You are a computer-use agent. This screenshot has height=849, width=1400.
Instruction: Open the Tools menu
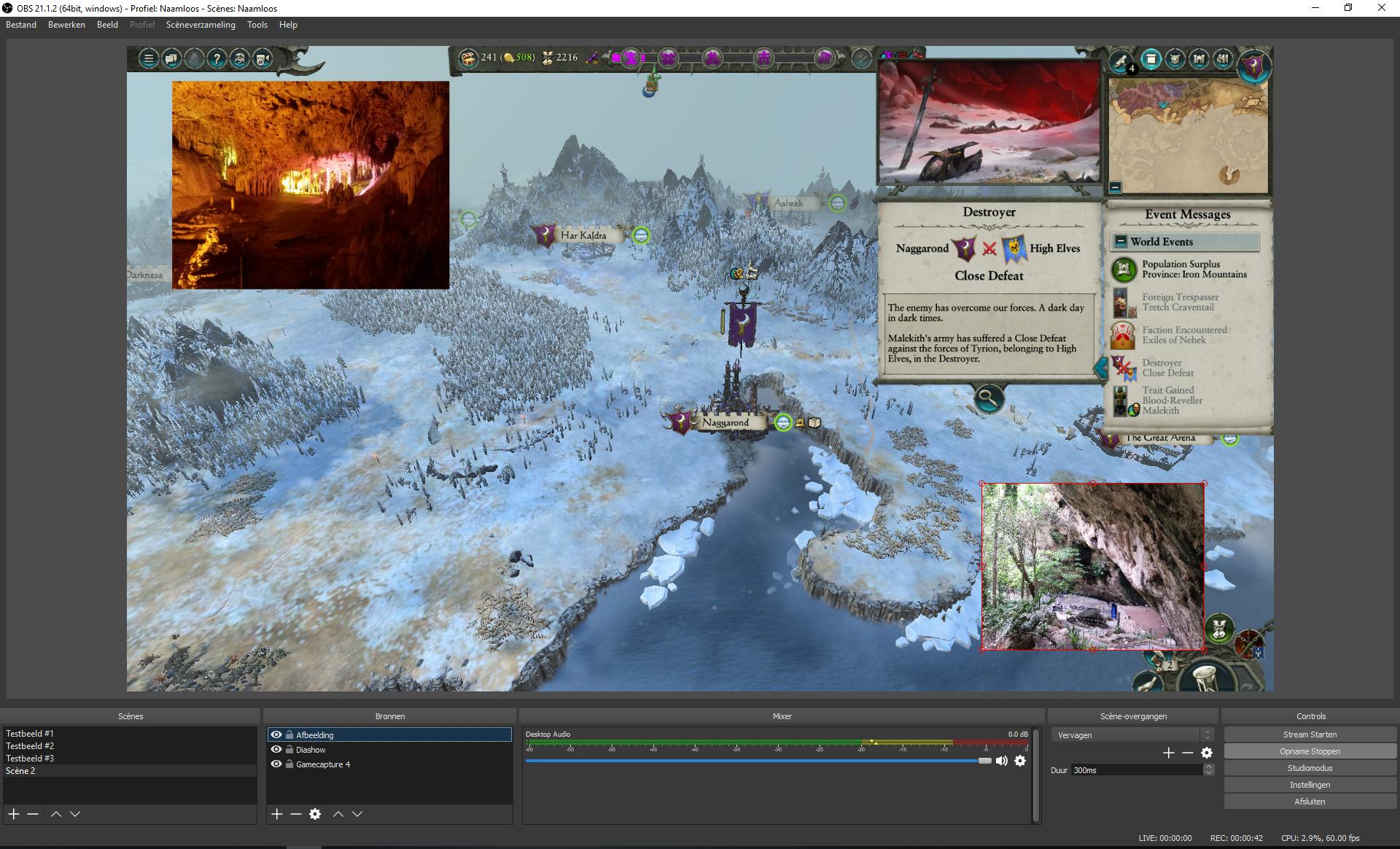pos(257,25)
